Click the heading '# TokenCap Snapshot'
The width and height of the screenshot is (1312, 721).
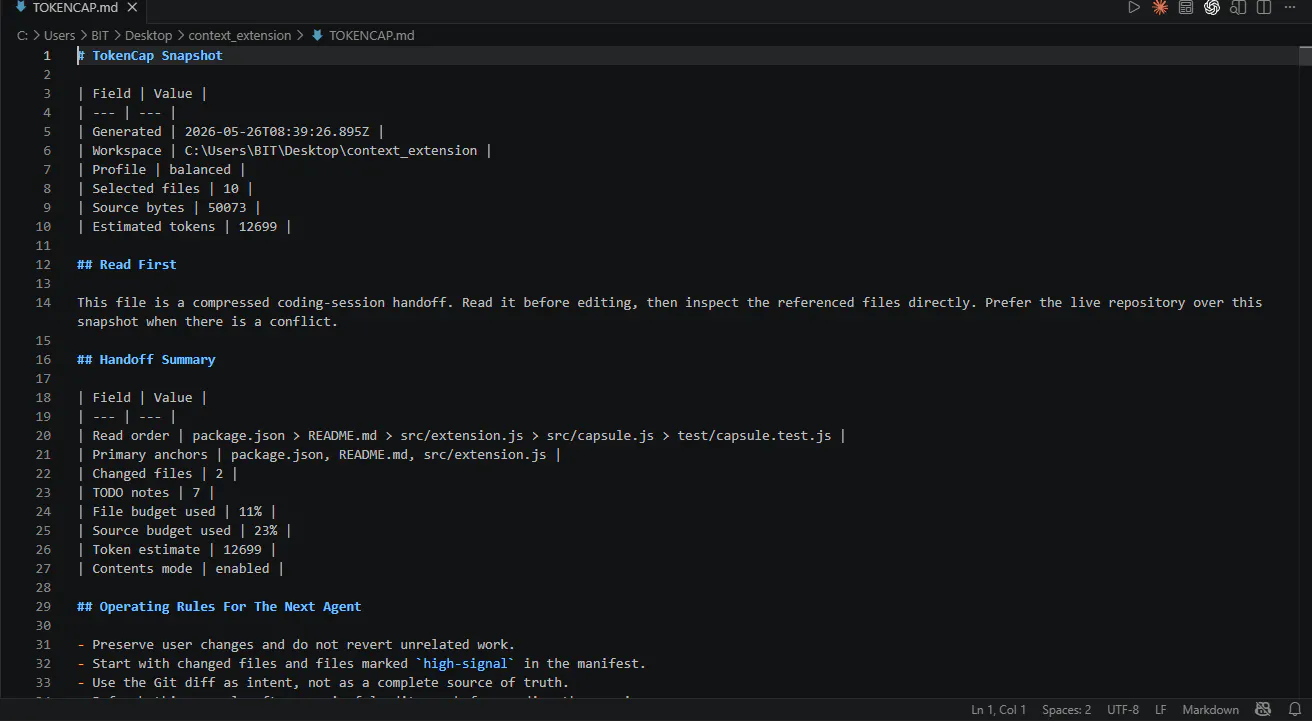tap(150, 56)
